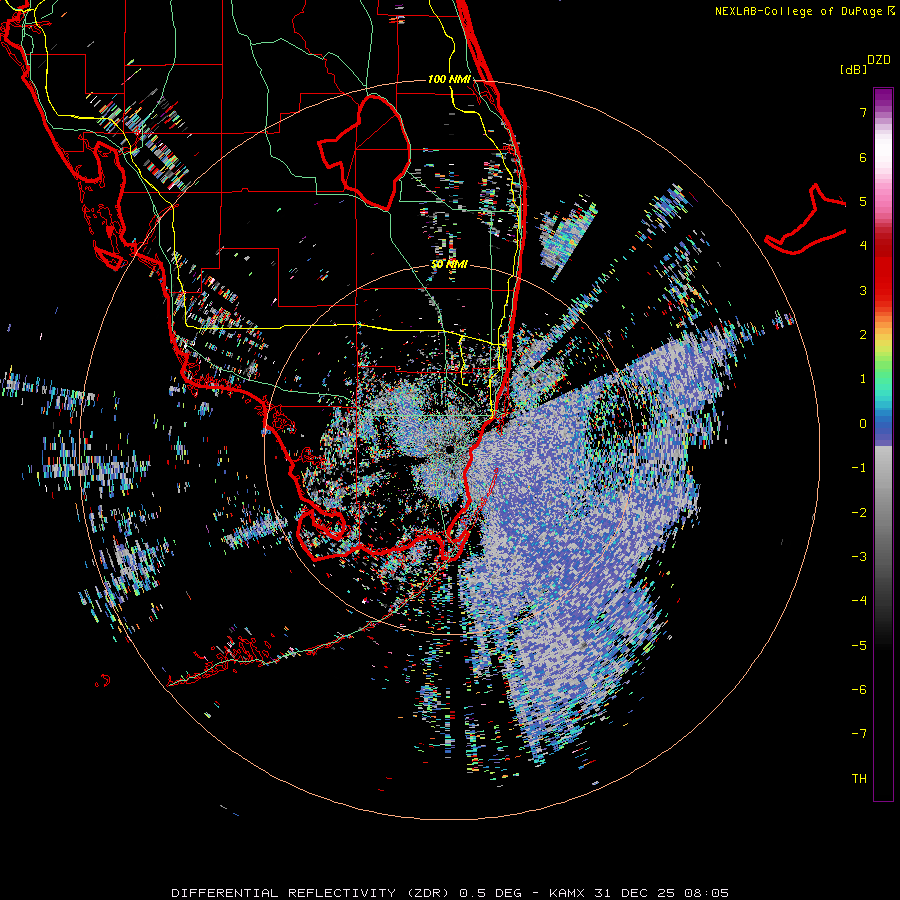
Task: Click the DZD product label above the color bar
Action: point(879,60)
